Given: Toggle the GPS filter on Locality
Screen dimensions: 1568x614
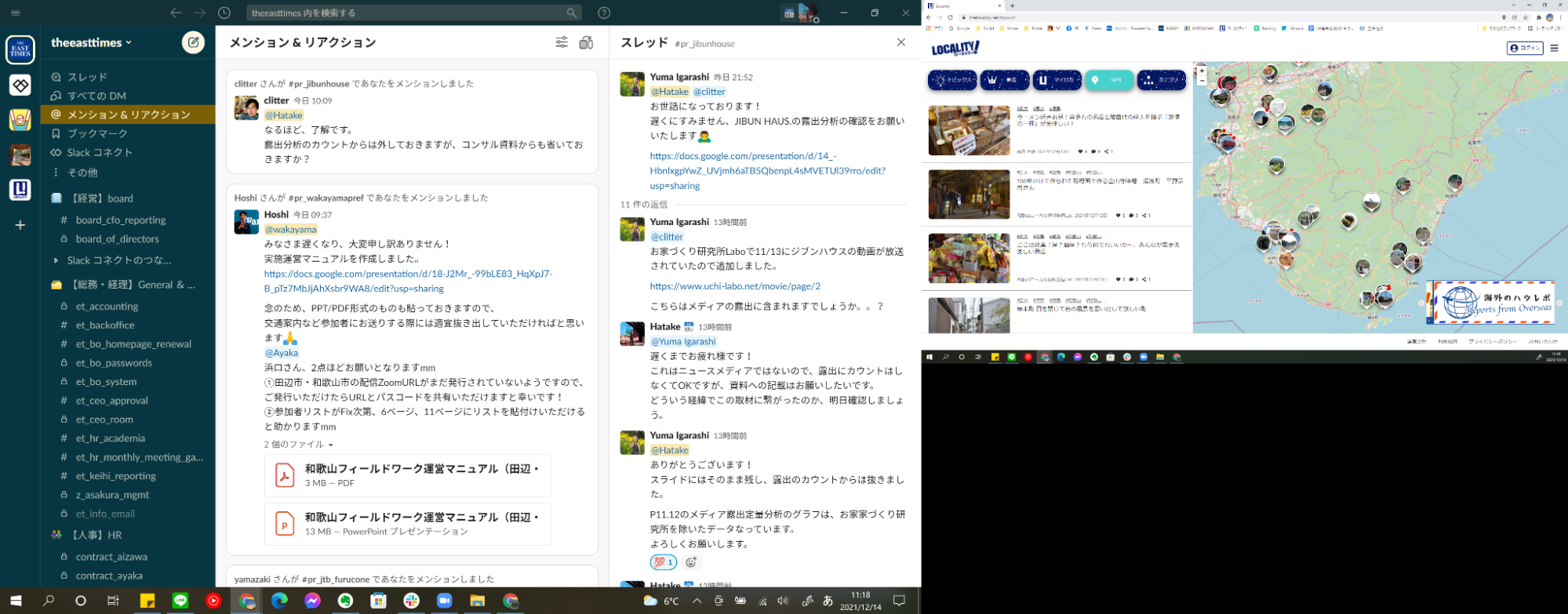Looking at the screenshot, I should click(x=1108, y=80).
